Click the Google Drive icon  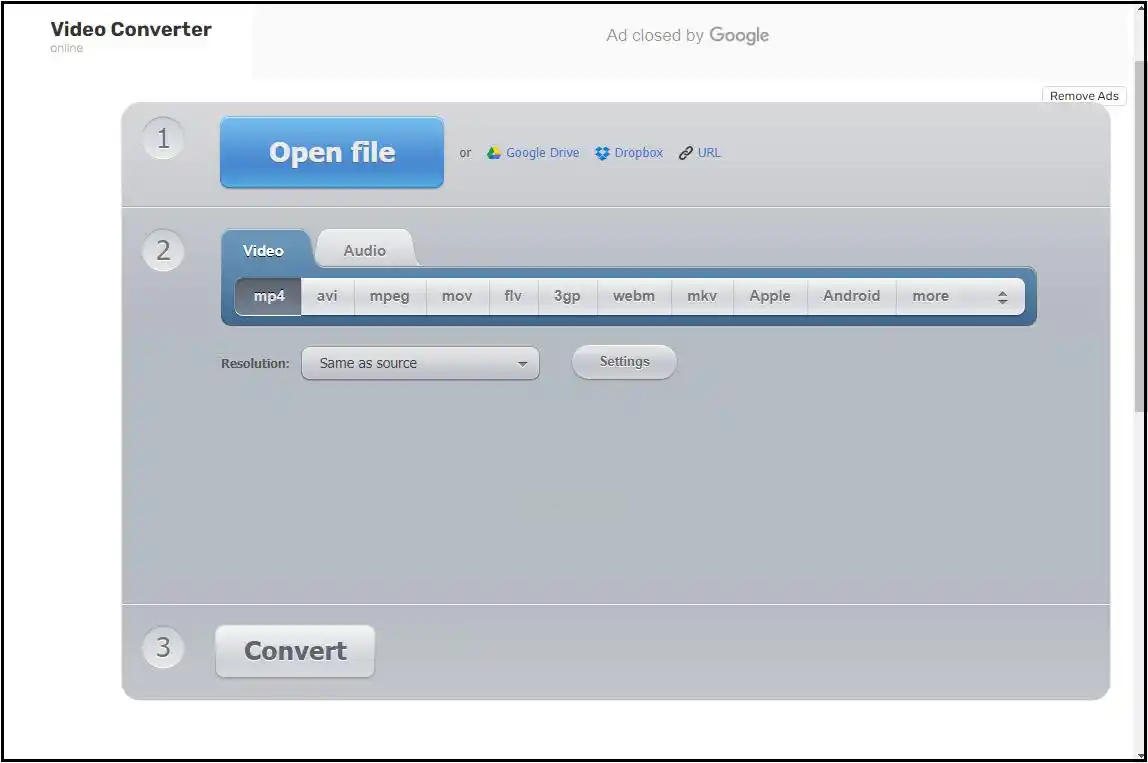tap(494, 152)
